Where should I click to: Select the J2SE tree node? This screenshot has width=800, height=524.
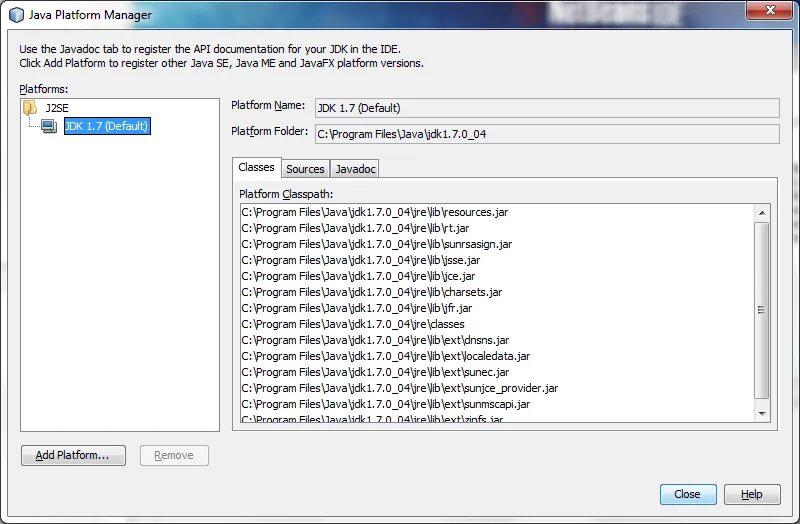(57, 108)
